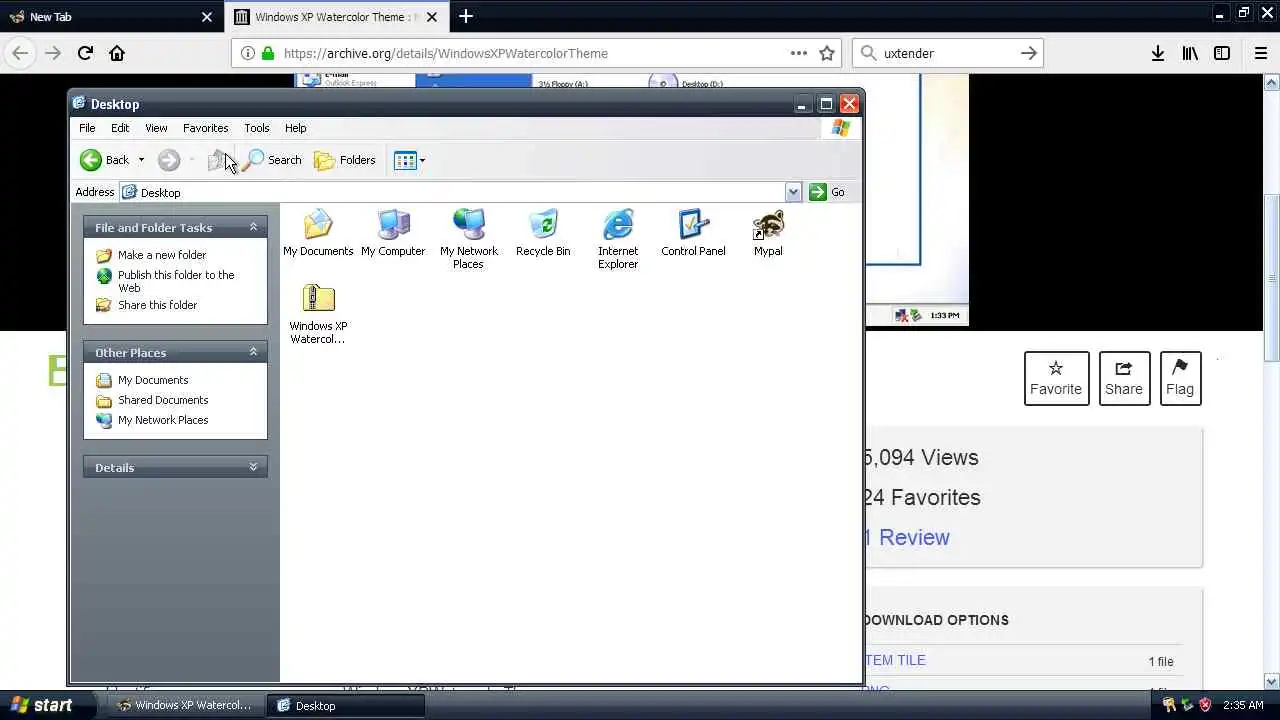The height and width of the screenshot is (720, 1280).
Task: Expand the Details panel
Action: [x=253, y=467]
